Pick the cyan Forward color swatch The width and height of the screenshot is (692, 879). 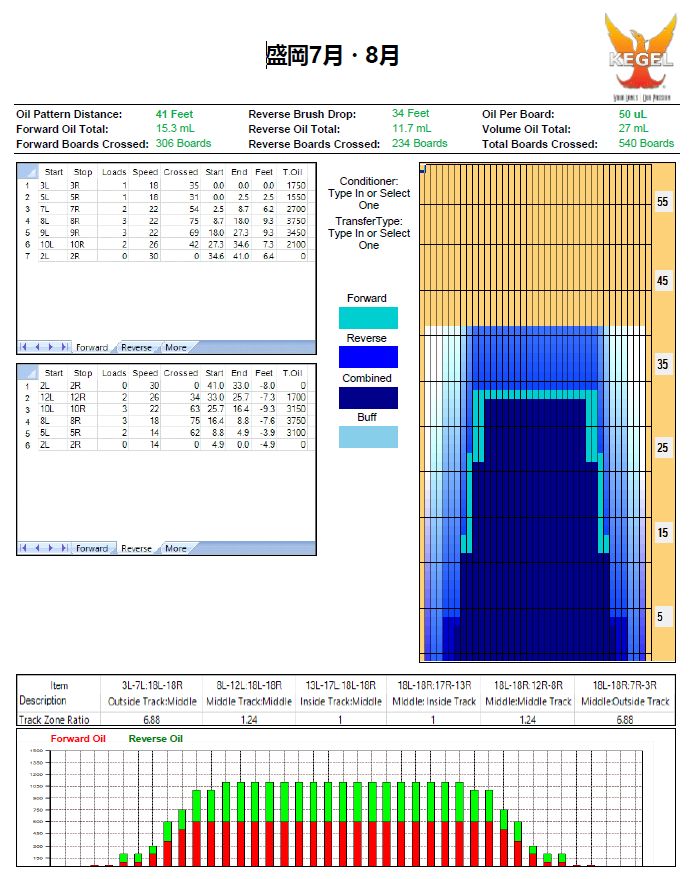[368, 318]
